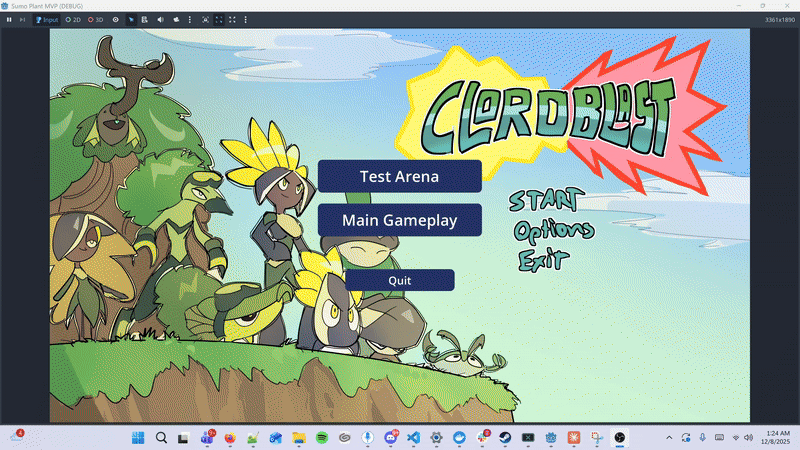Mute game audio with speaker icon
The height and width of the screenshot is (450, 800).
[161, 19]
